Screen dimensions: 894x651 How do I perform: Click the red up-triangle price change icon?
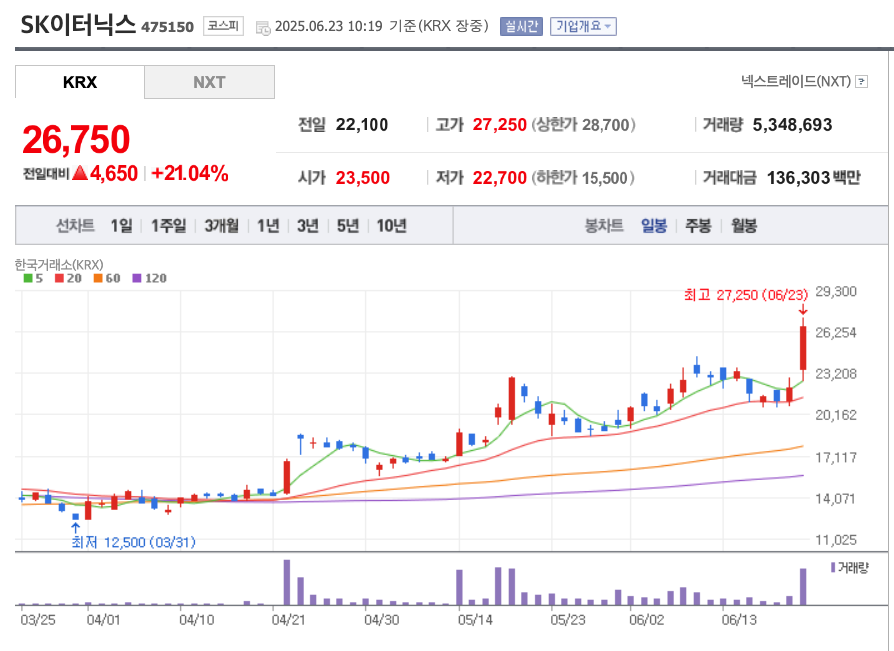[x=80, y=173]
